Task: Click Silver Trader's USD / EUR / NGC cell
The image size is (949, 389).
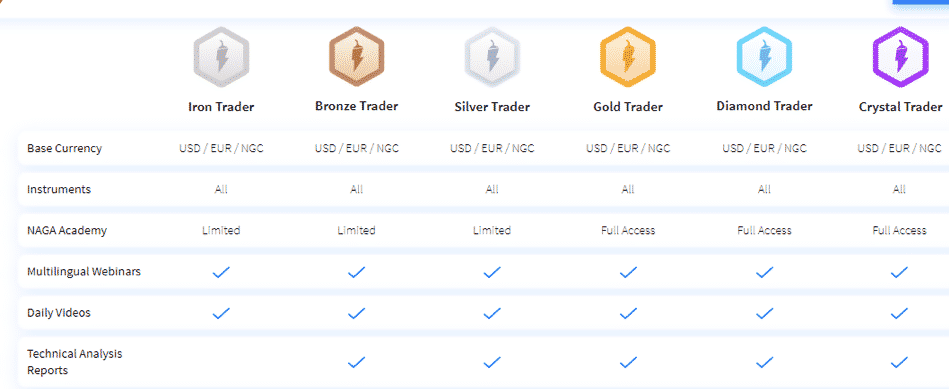Action: (x=492, y=148)
